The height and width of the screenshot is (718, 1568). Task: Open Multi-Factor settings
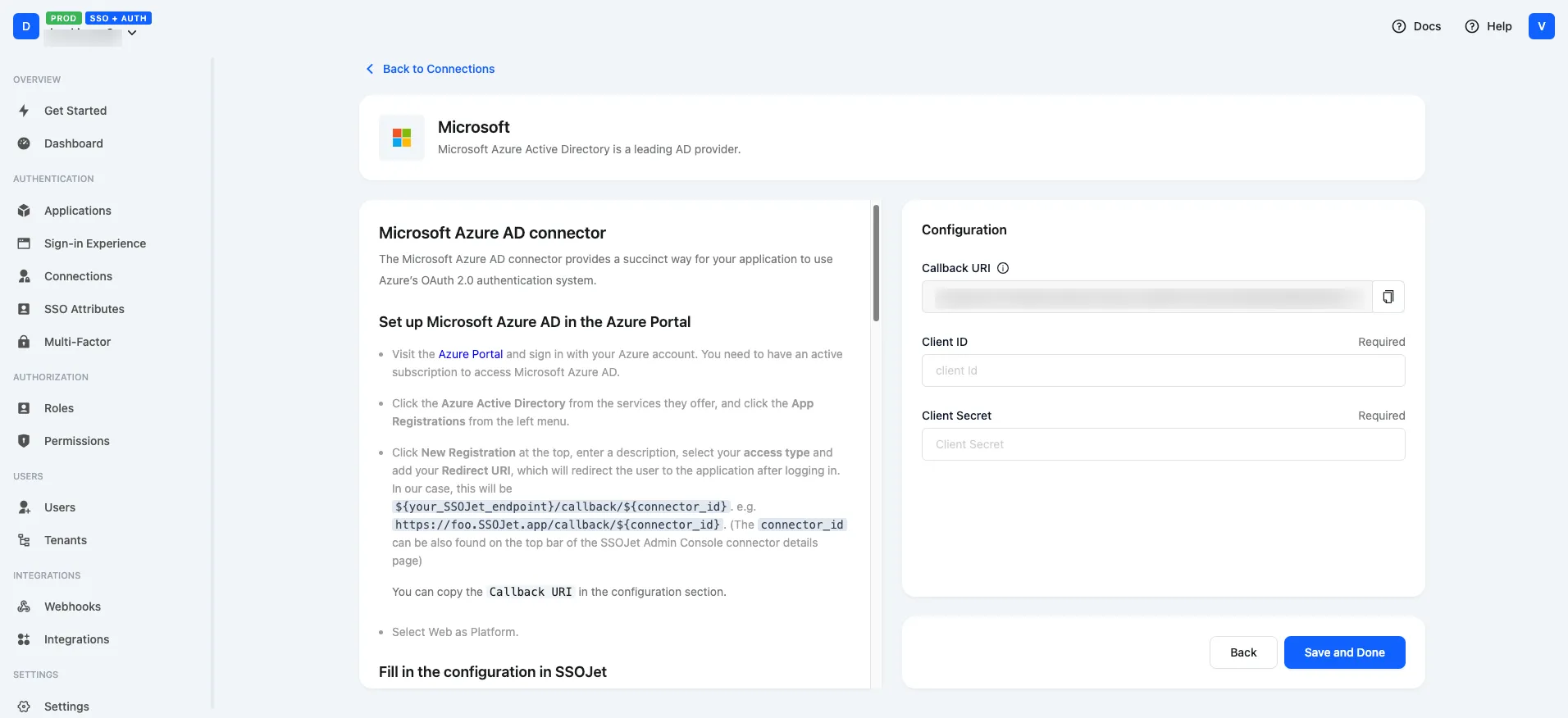pyautogui.click(x=77, y=342)
